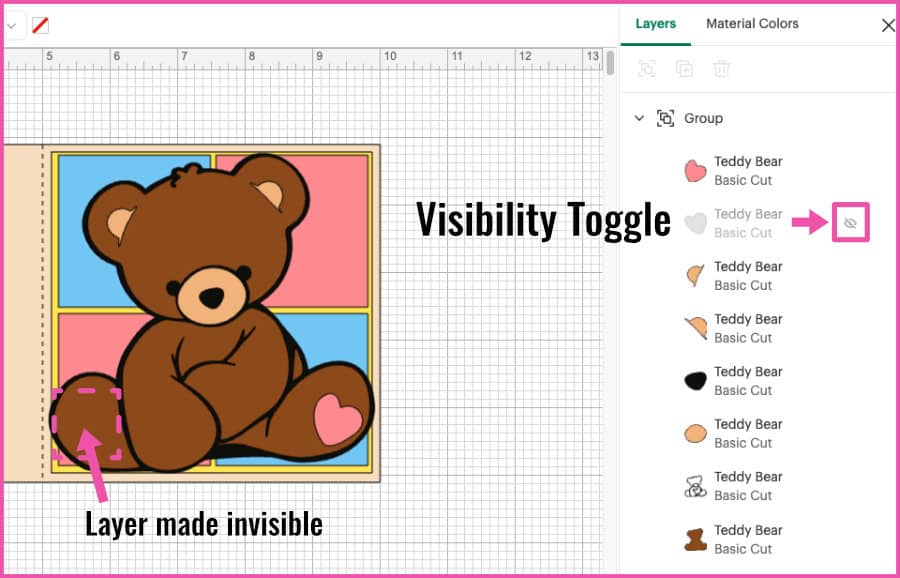Select the pink heart Teddy Bear layer
This screenshot has height=578, width=900.
[x=758, y=170]
